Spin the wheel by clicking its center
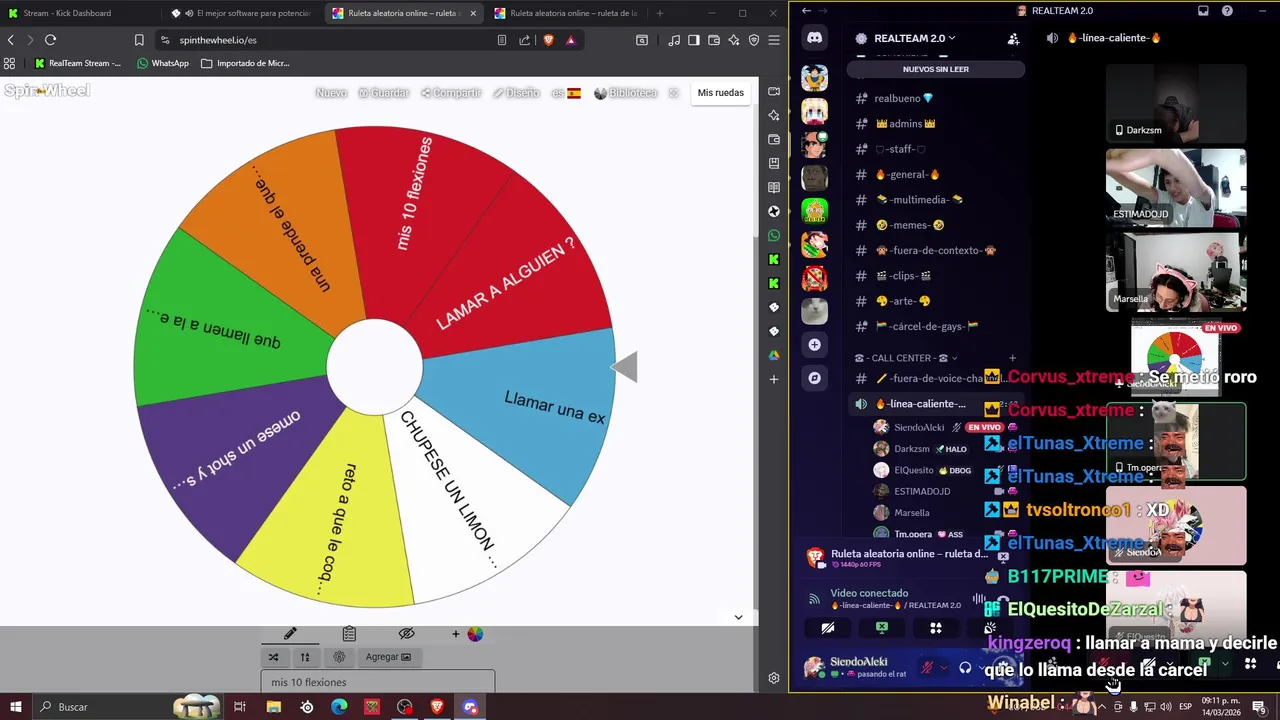The image size is (1280, 720). (374, 366)
